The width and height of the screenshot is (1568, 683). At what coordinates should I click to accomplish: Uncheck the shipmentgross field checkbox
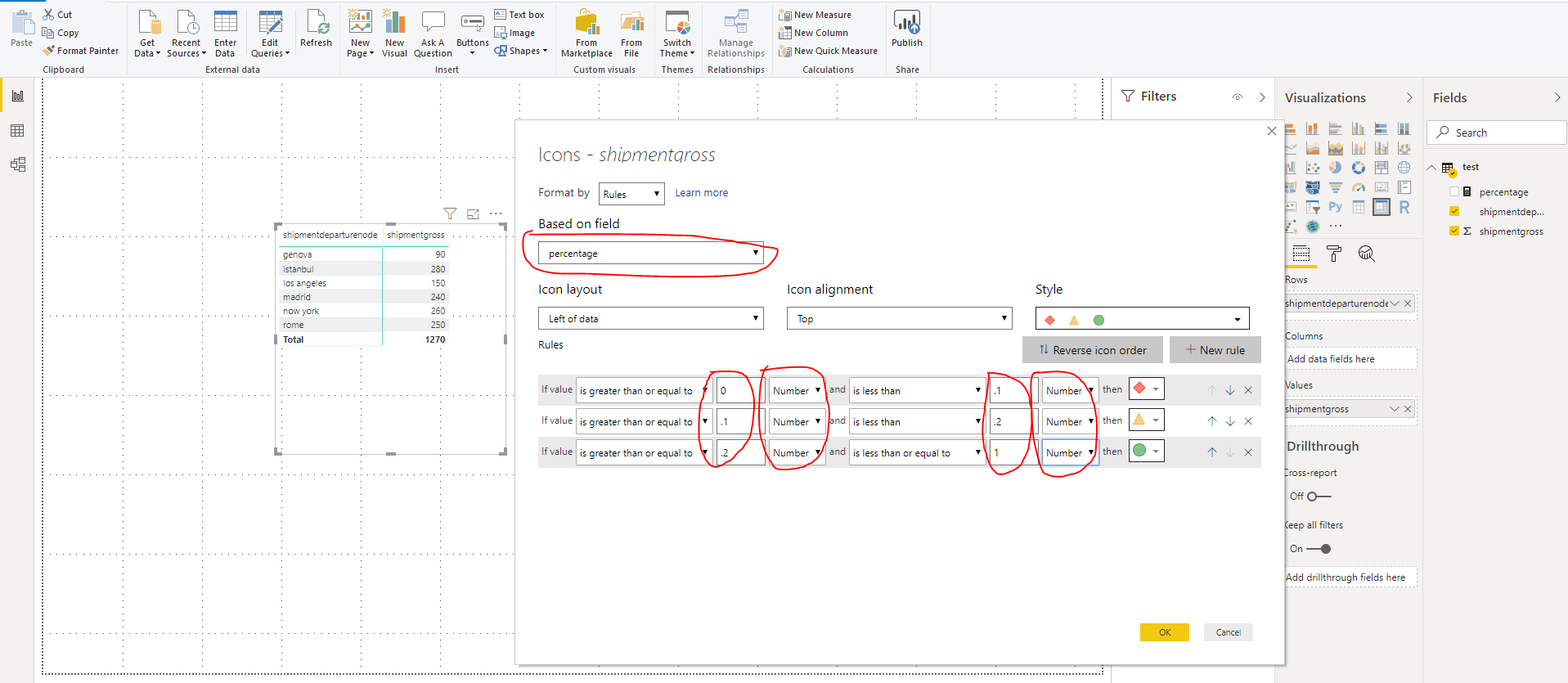coord(1454,231)
